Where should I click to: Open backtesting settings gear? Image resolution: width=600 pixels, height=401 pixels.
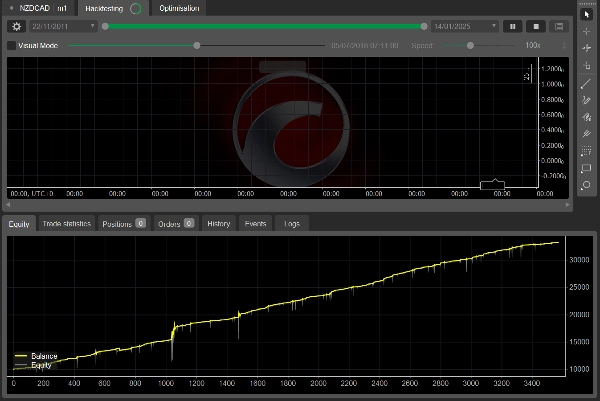click(16, 26)
